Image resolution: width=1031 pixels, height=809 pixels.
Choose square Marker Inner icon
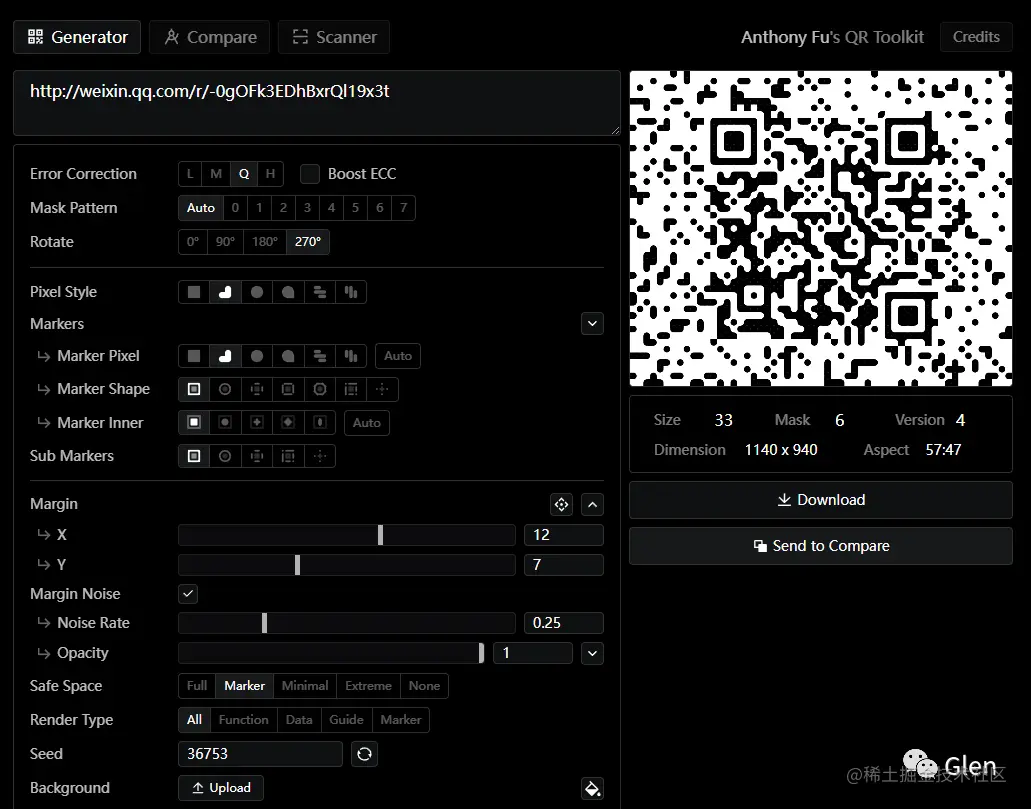click(x=194, y=422)
